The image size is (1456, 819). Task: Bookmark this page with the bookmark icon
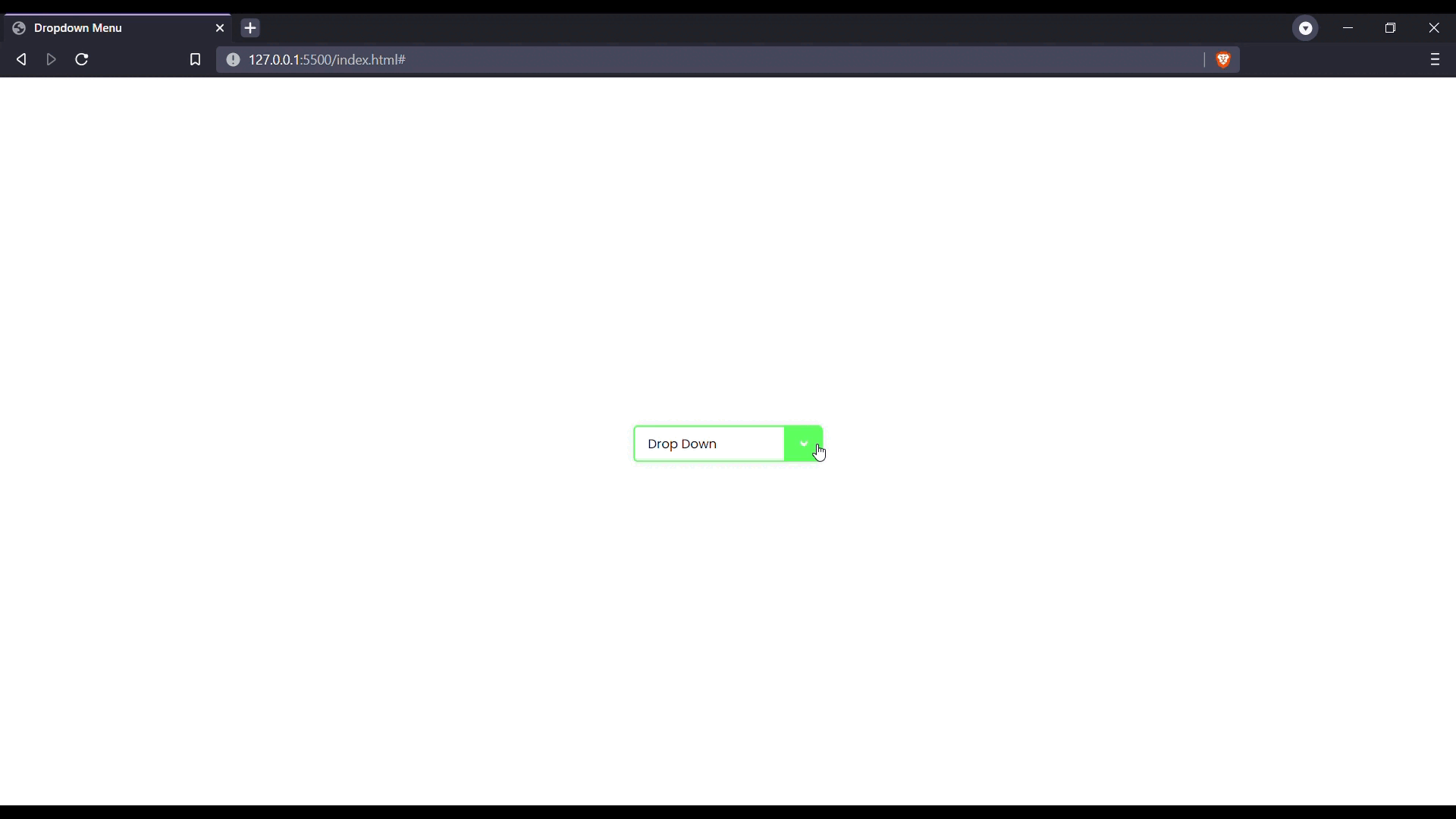[195, 59]
